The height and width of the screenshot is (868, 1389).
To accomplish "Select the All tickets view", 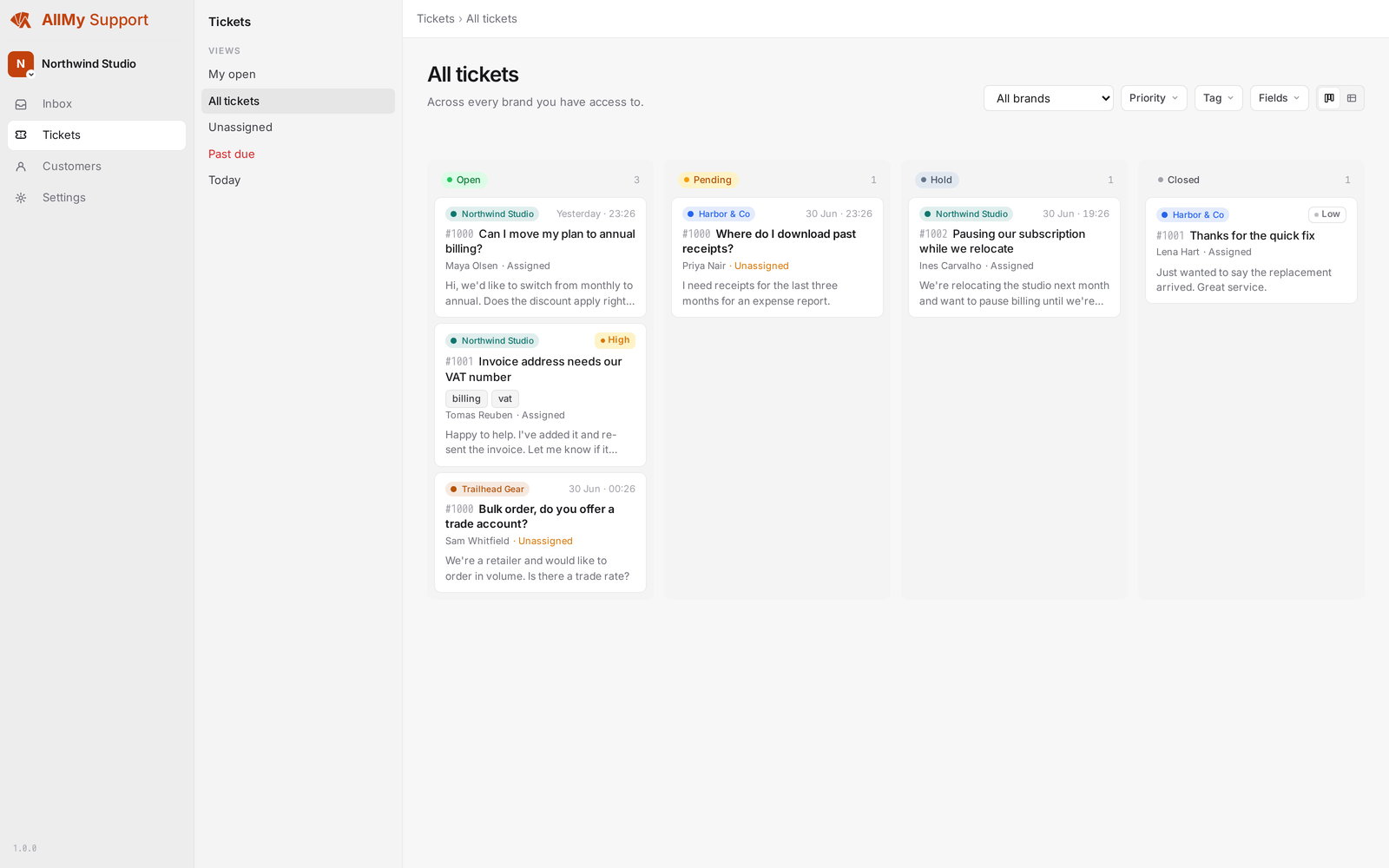I will [x=298, y=102].
